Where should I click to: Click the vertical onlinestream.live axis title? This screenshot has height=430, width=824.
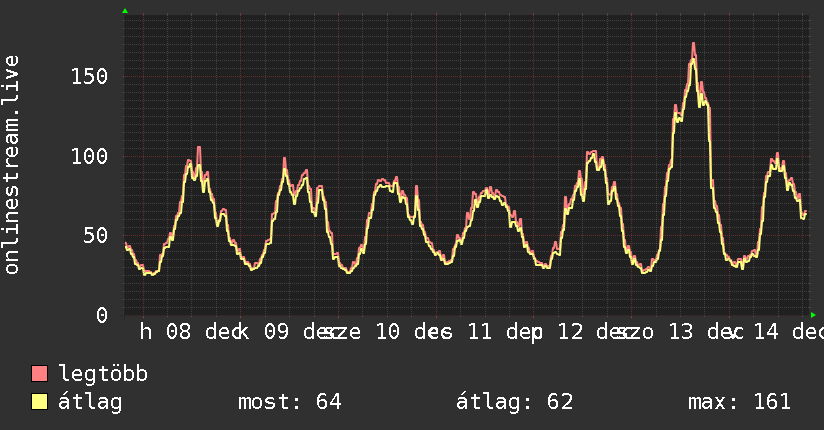click(x=11, y=165)
